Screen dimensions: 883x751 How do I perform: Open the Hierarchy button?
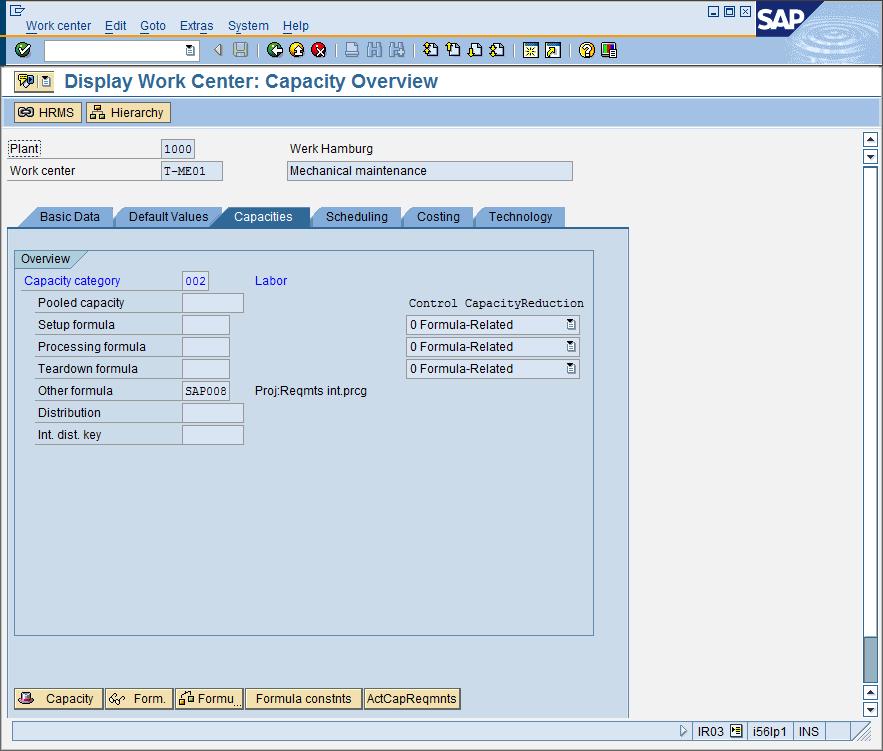(x=128, y=113)
